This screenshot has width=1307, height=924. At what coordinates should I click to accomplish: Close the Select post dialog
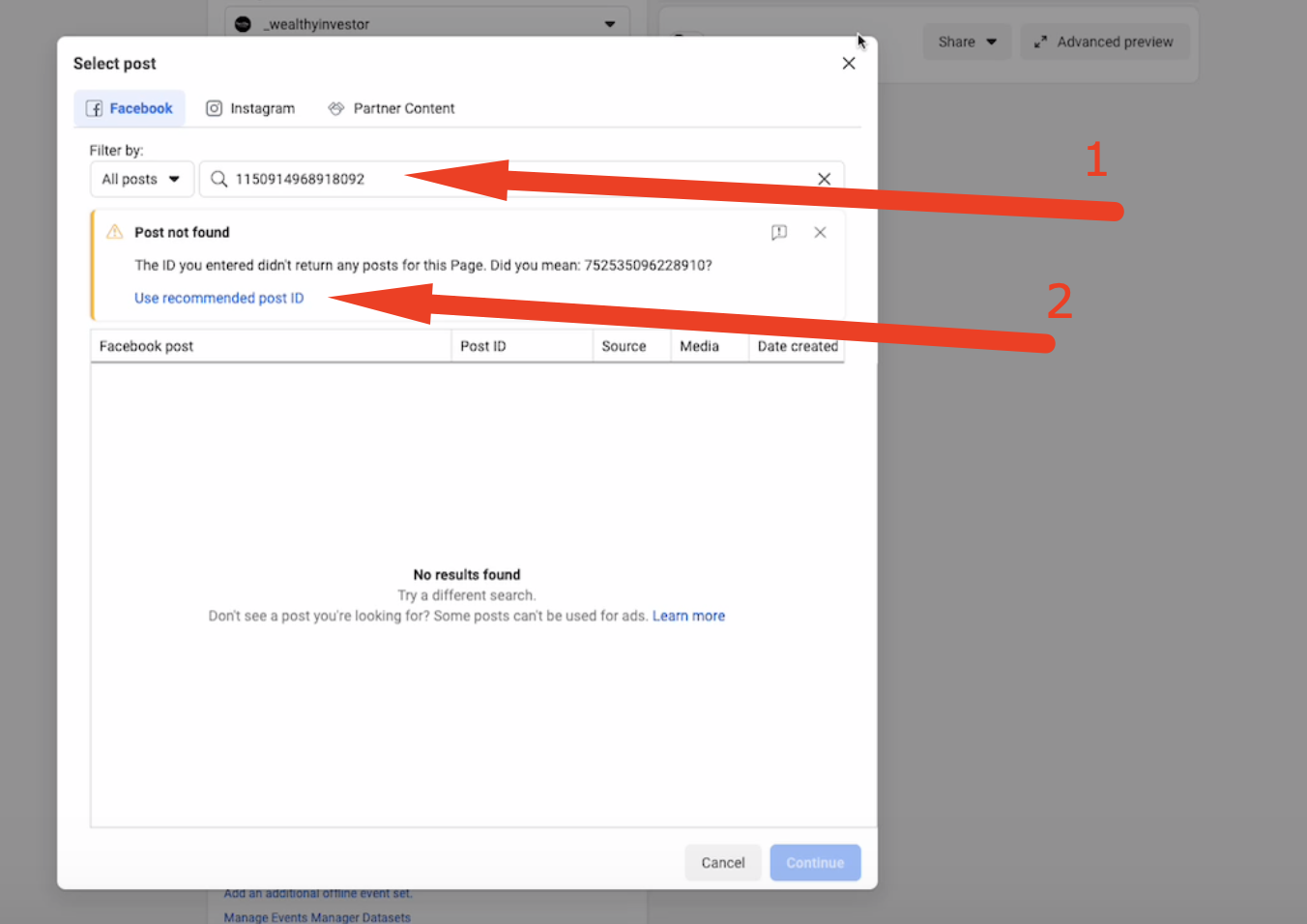tap(849, 64)
